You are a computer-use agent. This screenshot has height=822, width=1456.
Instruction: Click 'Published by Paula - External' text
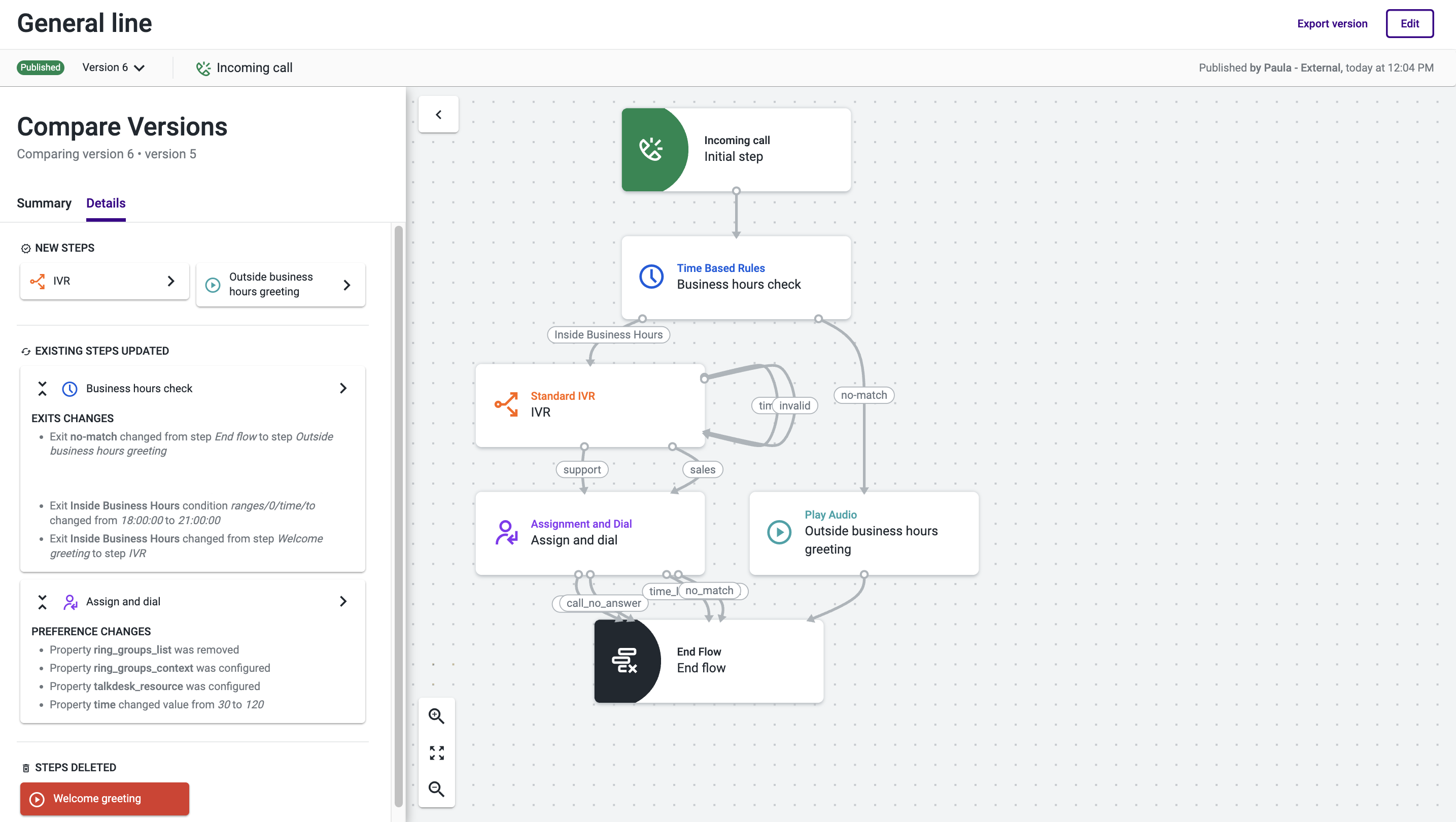click(1269, 68)
